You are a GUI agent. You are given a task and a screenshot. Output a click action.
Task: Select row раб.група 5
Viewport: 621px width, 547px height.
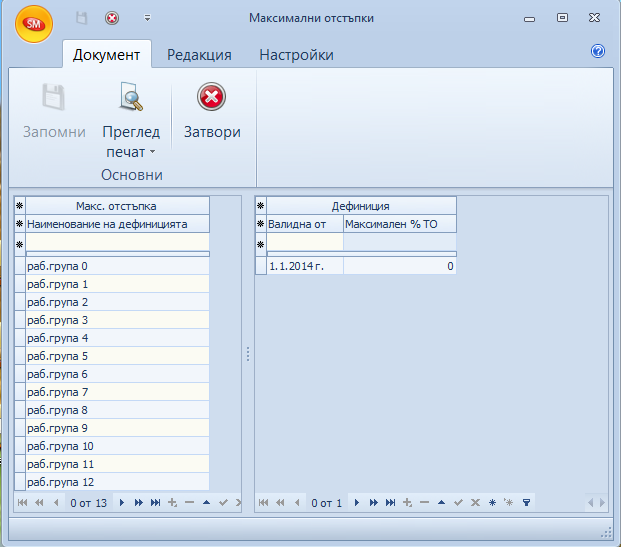tap(118, 356)
